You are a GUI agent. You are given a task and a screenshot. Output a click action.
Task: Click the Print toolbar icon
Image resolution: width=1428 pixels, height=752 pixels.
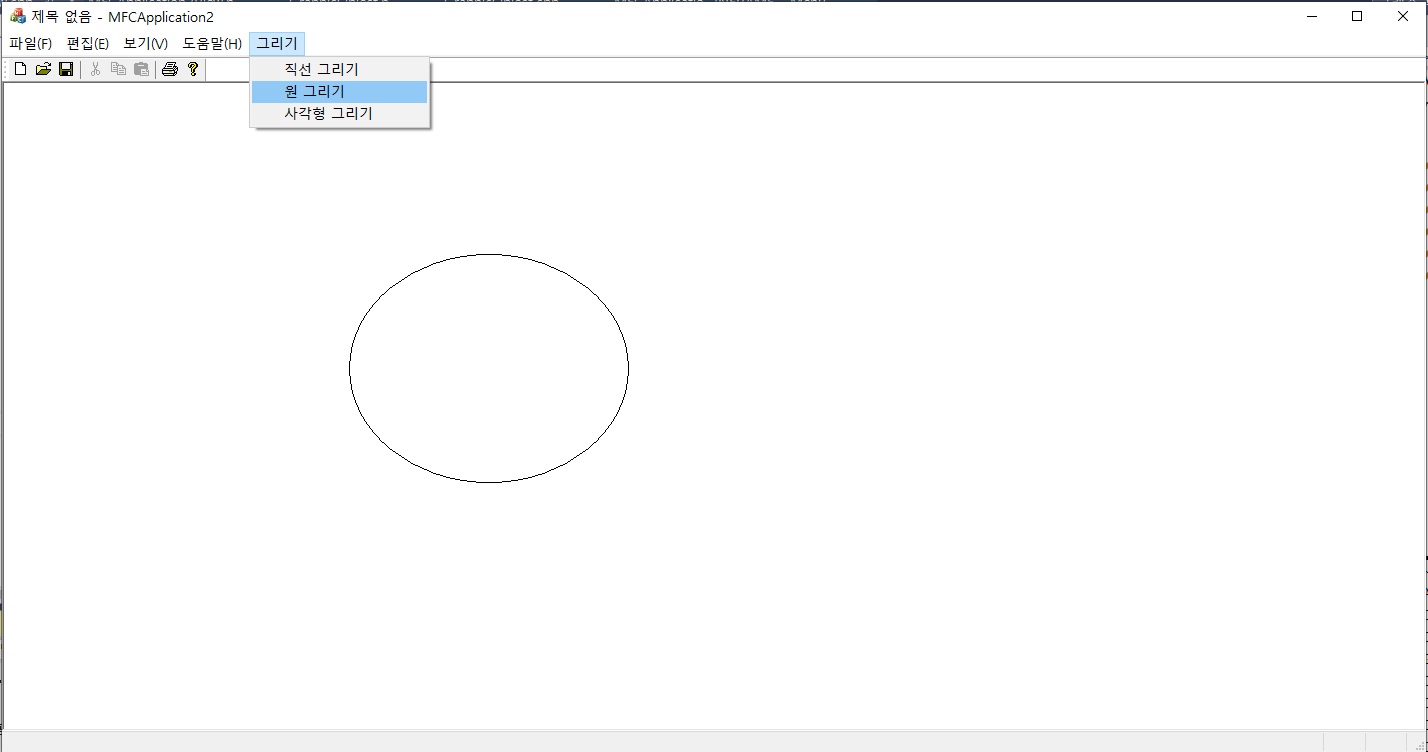click(x=170, y=69)
